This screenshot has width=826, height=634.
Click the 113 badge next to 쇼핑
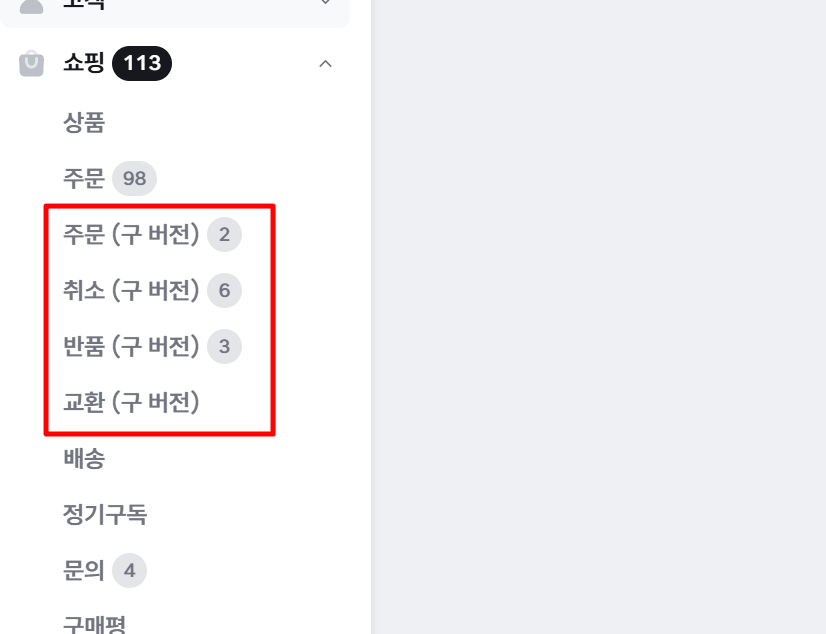[142, 64]
